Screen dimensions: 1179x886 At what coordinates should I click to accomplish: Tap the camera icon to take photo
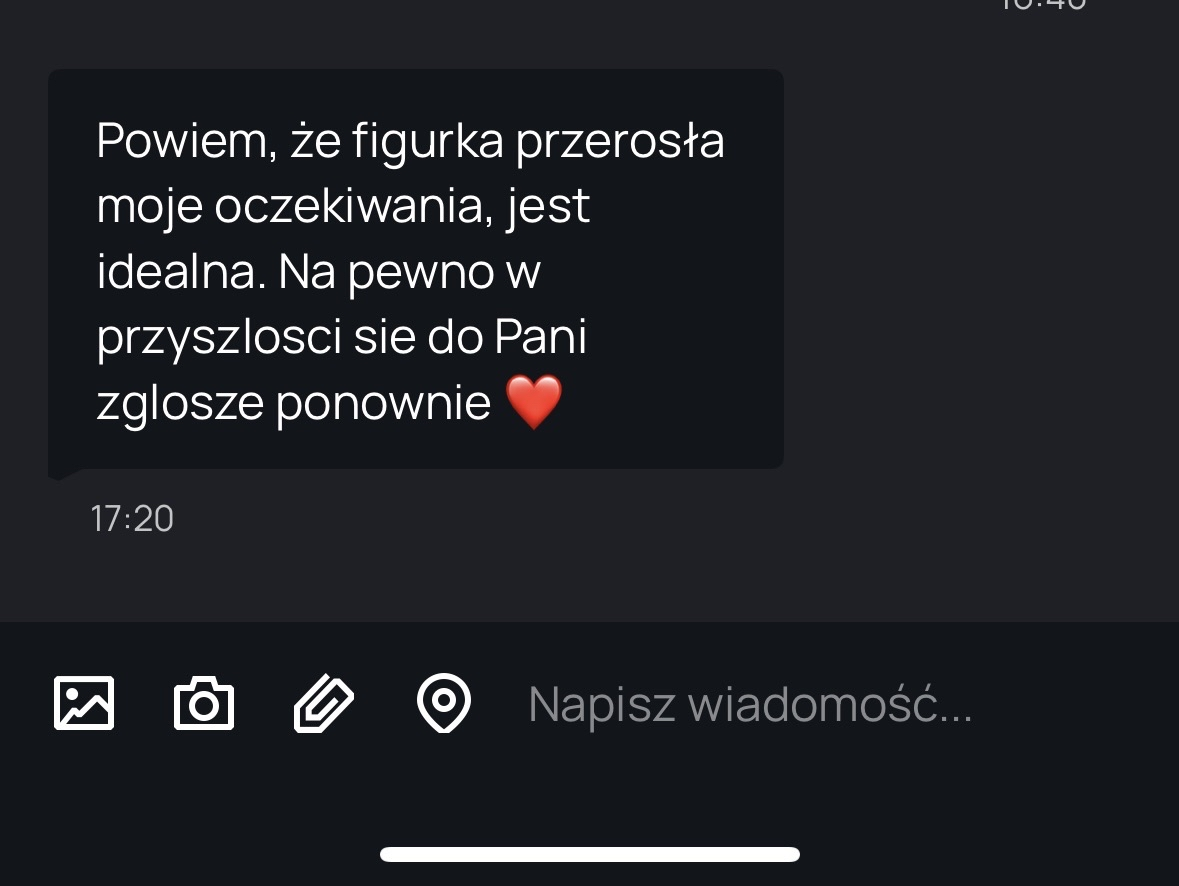204,703
